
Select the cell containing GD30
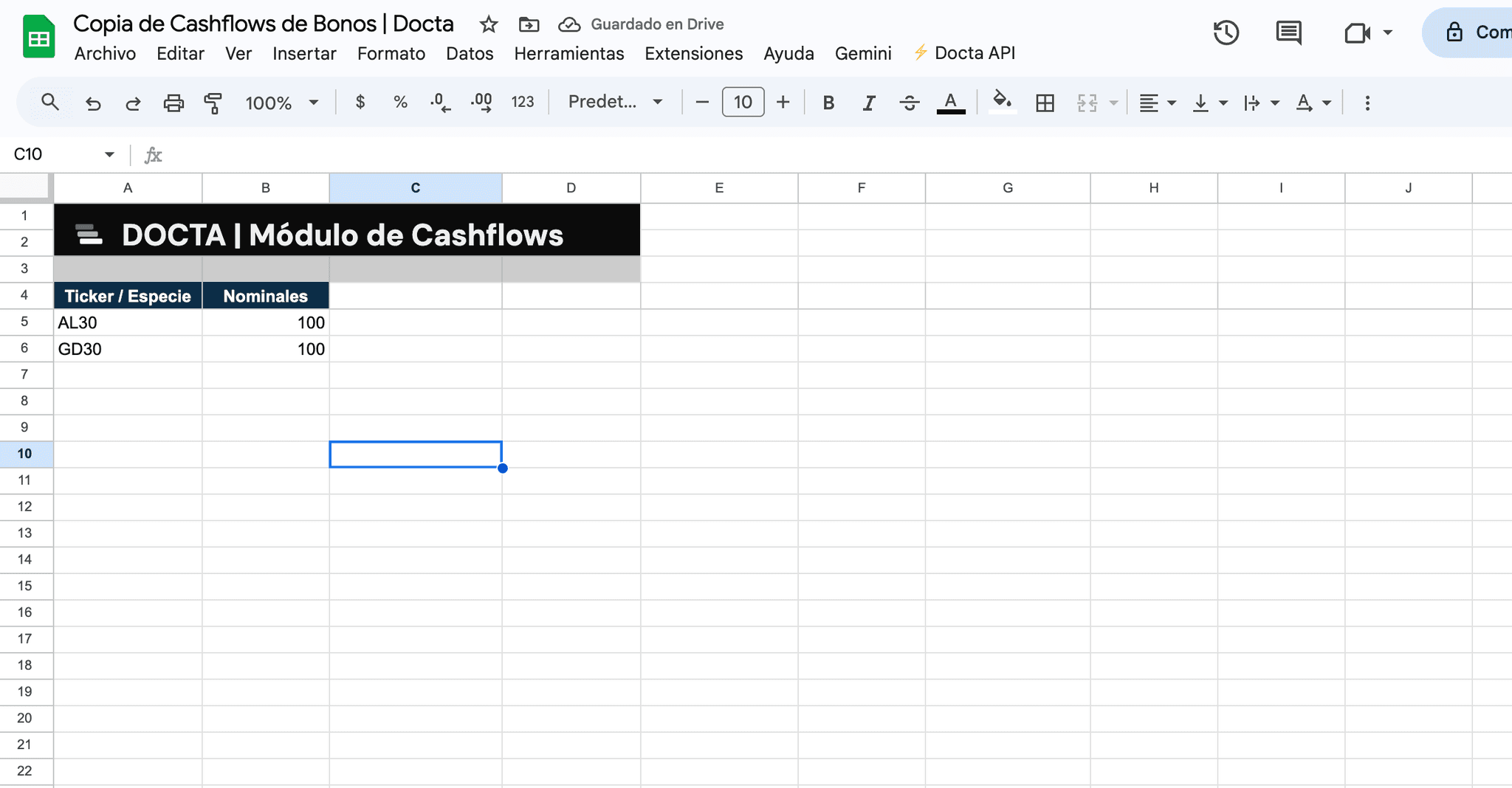tap(128, 349)
